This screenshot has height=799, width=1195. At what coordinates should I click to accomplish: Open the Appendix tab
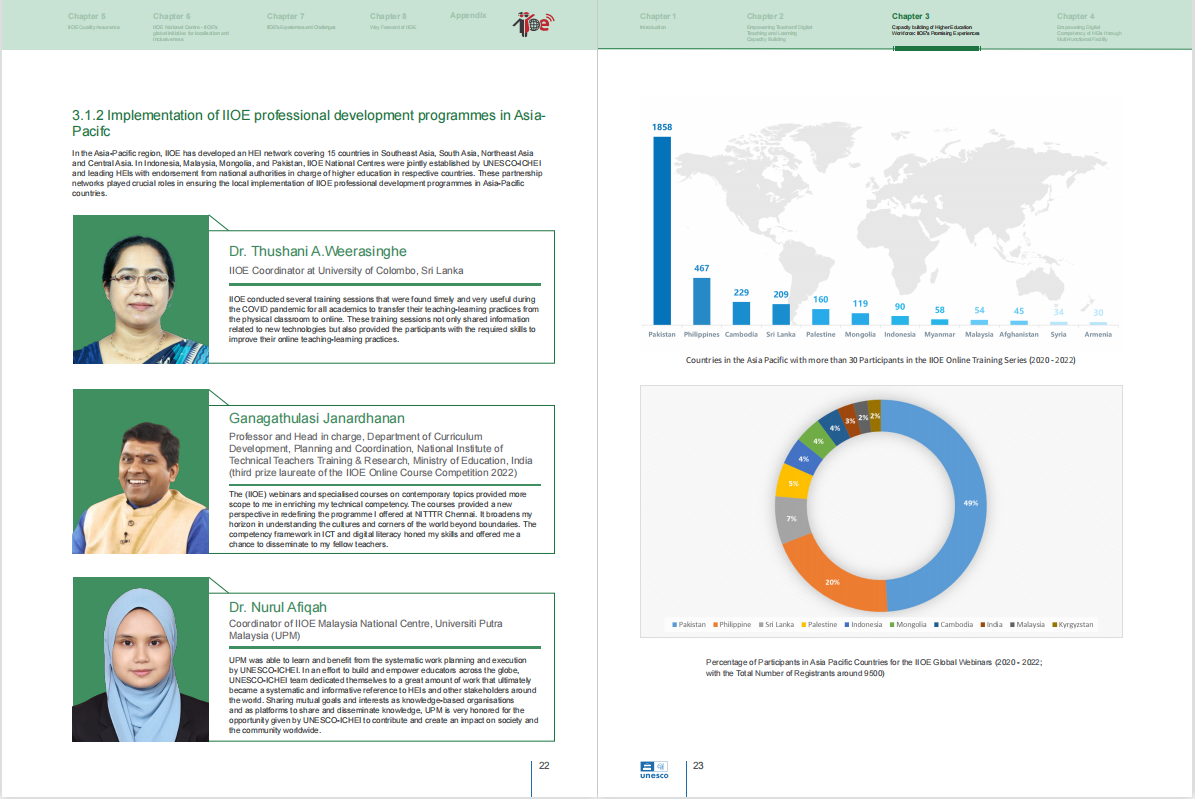pyautogui.click(x=468, y=16)
